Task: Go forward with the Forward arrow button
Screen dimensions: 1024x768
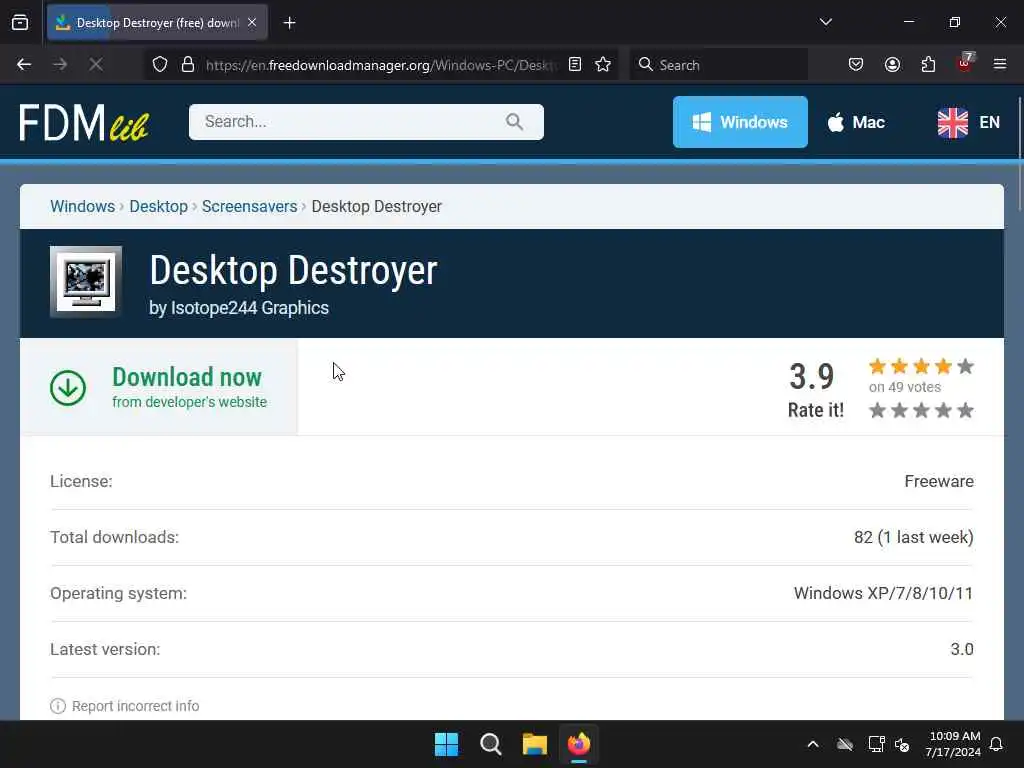Action: coord(60,65)
